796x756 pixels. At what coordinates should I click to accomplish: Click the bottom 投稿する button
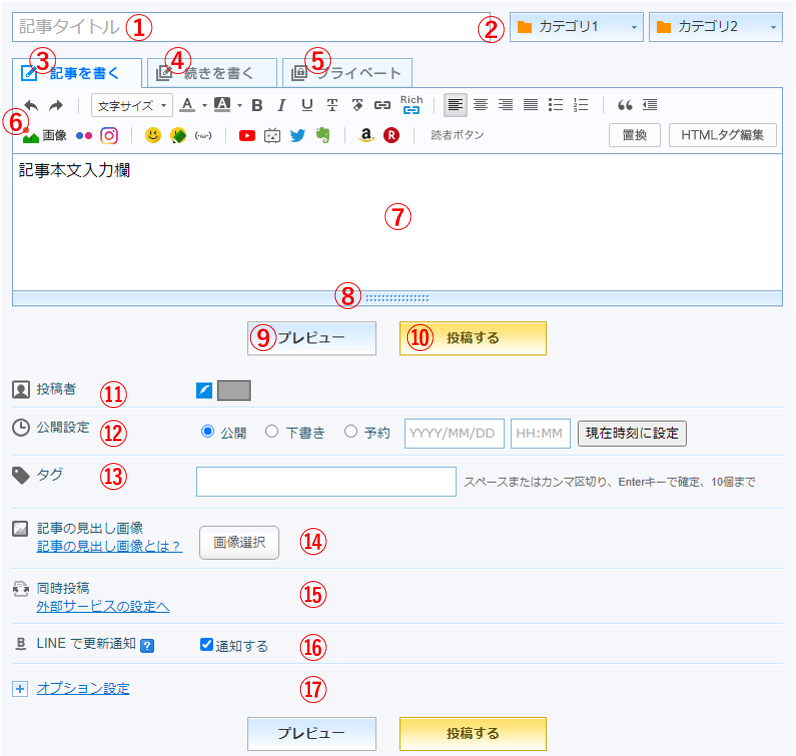click(x=473, y=734)
